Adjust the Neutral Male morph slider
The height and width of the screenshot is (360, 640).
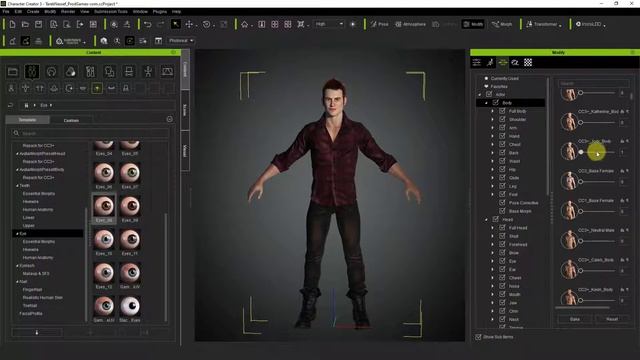pos(597,241)
